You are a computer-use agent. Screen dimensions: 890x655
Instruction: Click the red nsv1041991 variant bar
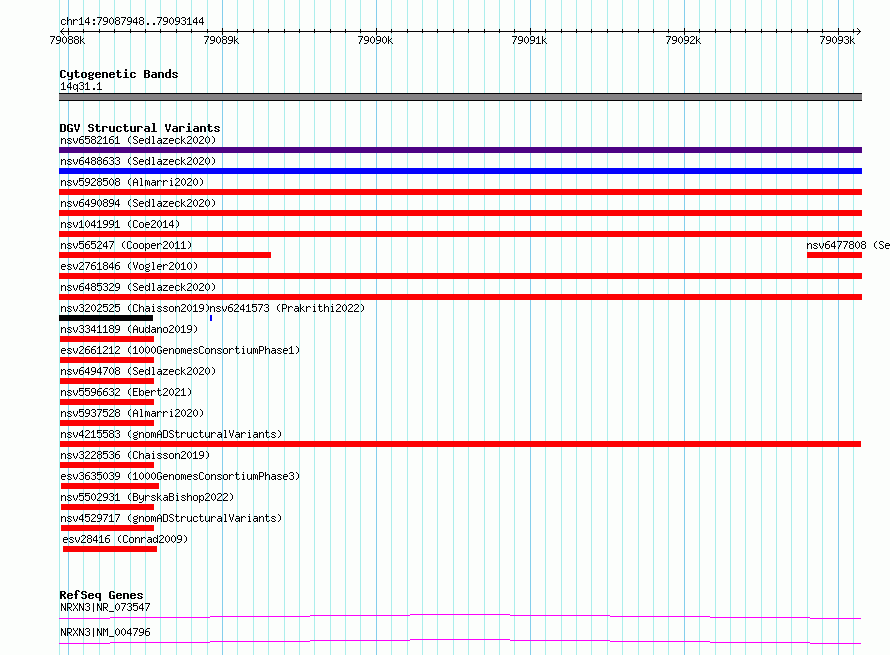(x=460, y=234)
